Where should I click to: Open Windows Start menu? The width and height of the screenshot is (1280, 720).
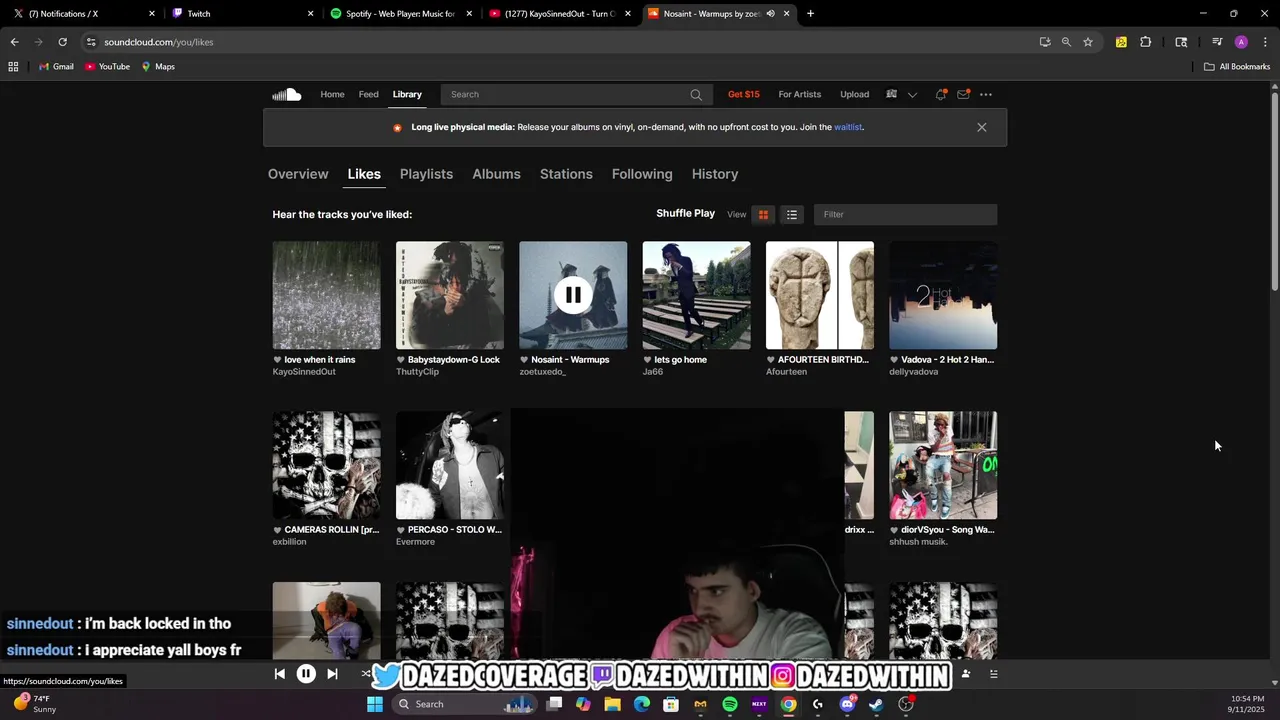tap(375, 704)
